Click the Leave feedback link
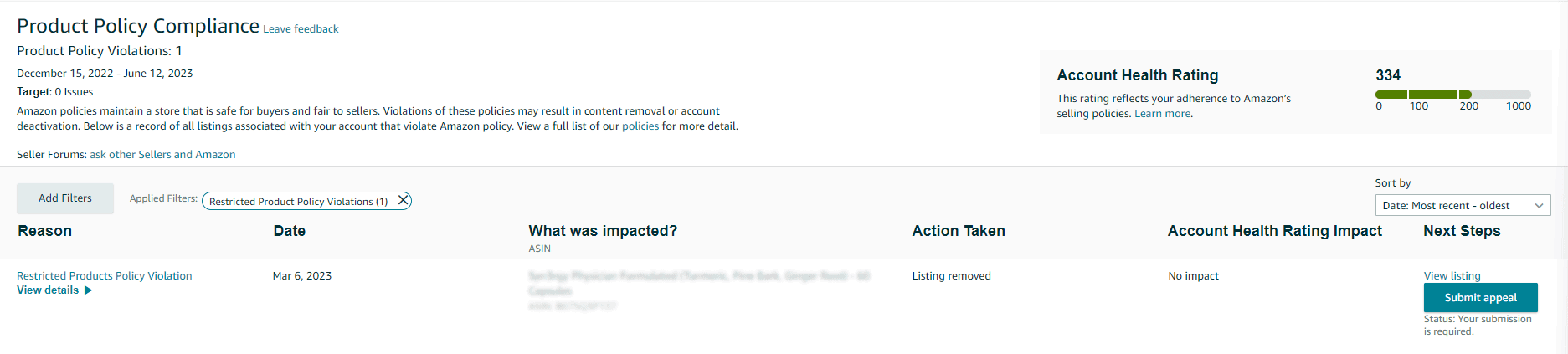 pyautogui.click(x=301, y=29)
